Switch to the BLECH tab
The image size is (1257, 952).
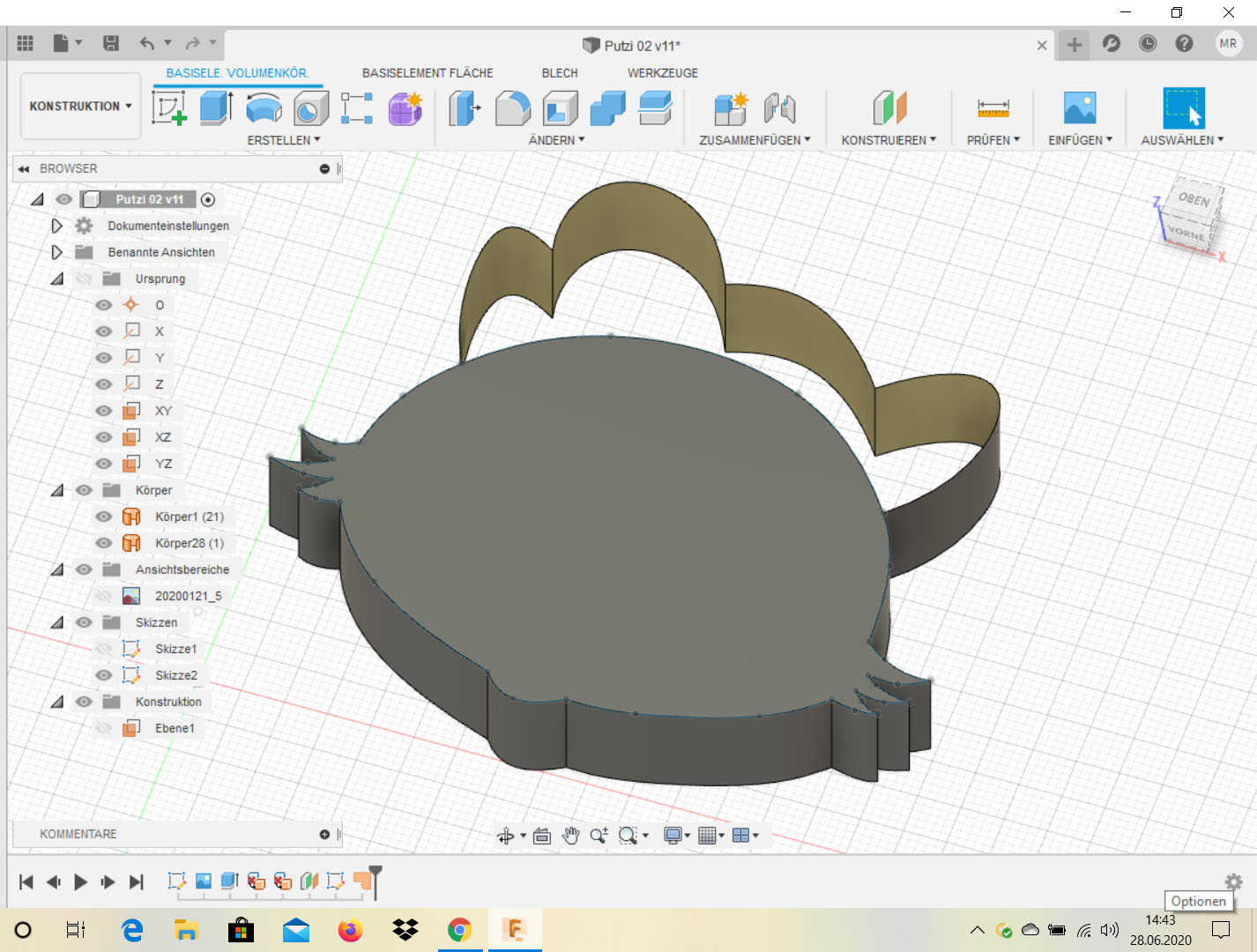[x=560, y=73]
